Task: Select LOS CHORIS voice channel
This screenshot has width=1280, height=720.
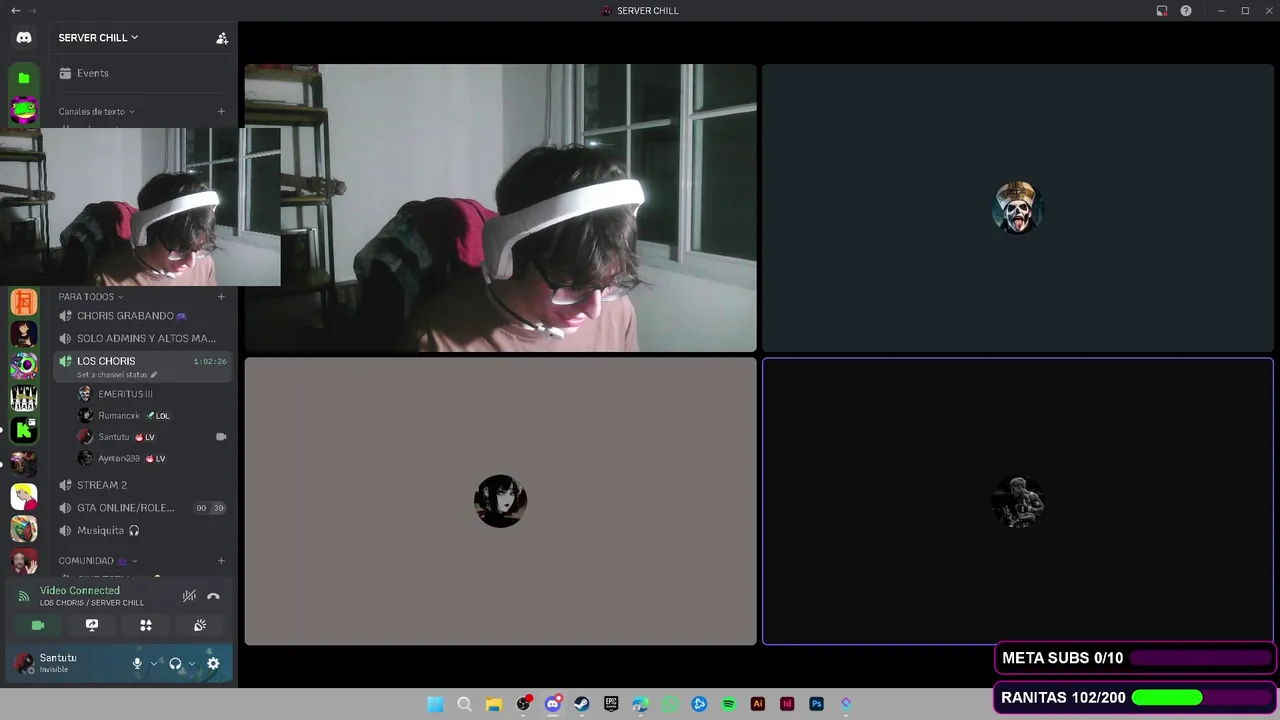Action: tap(142, 366)
